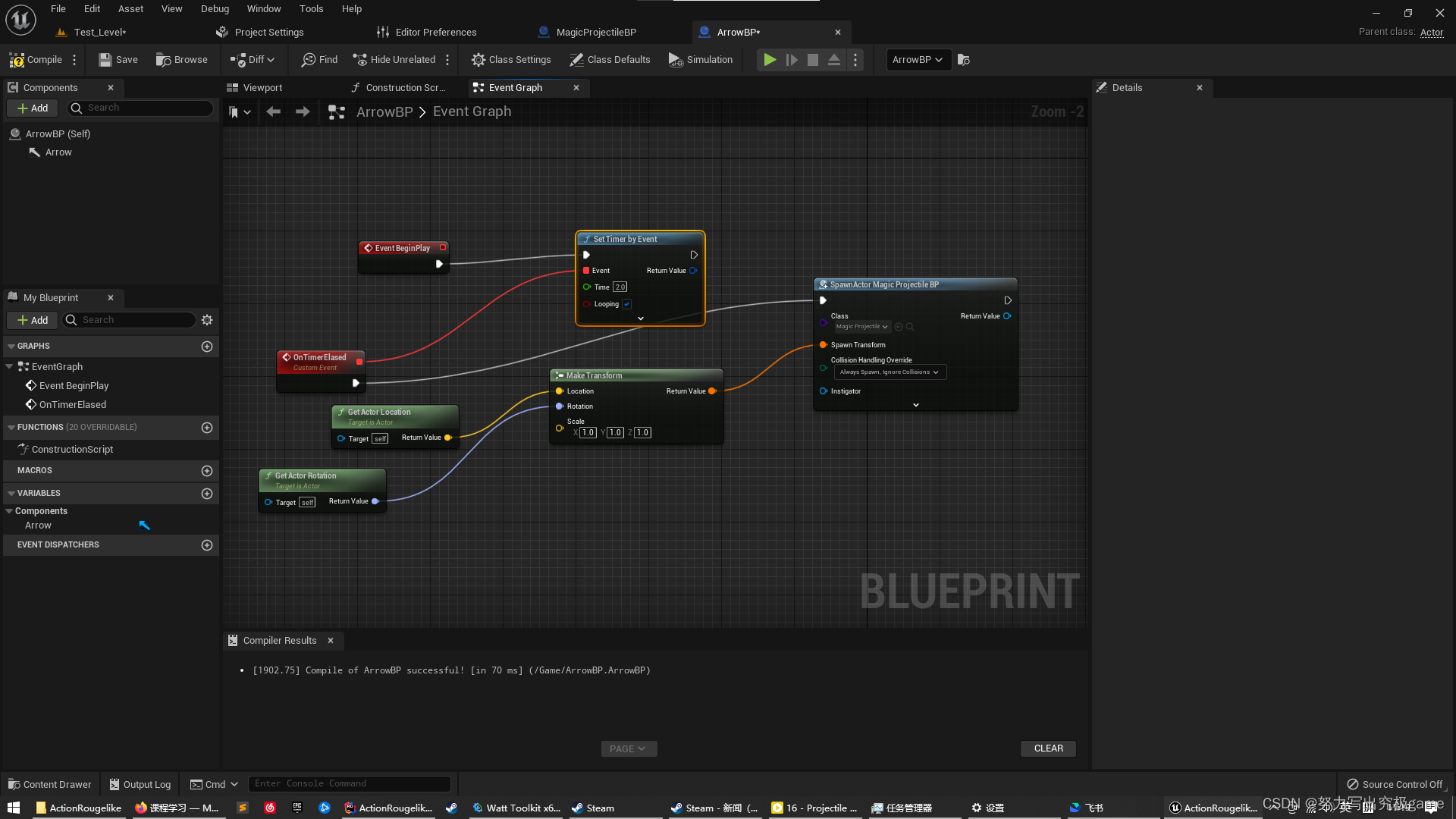This screenshot has height=819, width=1456.
Task: Click CLEAR in Compiler Results
Action: pyautogui.click(x=1048, y=748)
